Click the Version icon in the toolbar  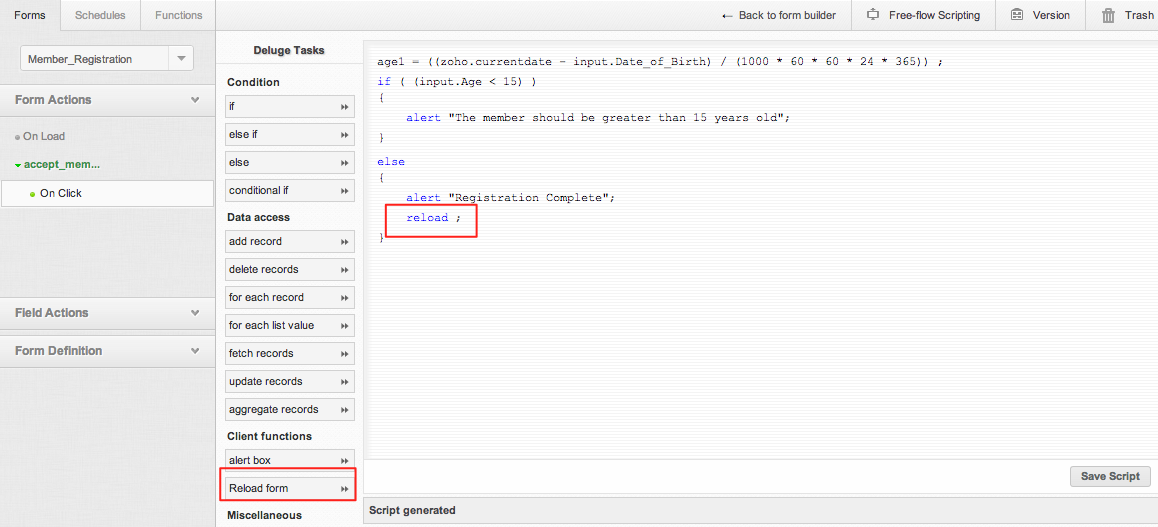coord(1017,15)
